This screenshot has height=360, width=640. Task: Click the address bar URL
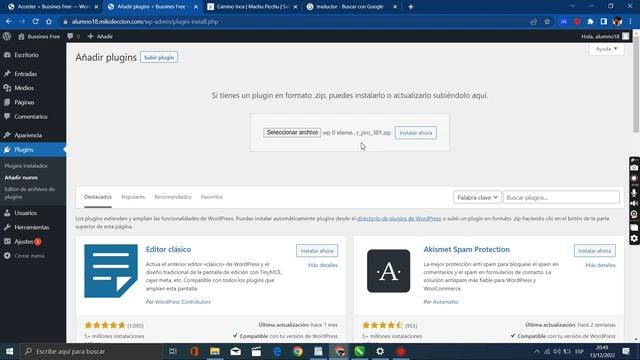[145, 22]
